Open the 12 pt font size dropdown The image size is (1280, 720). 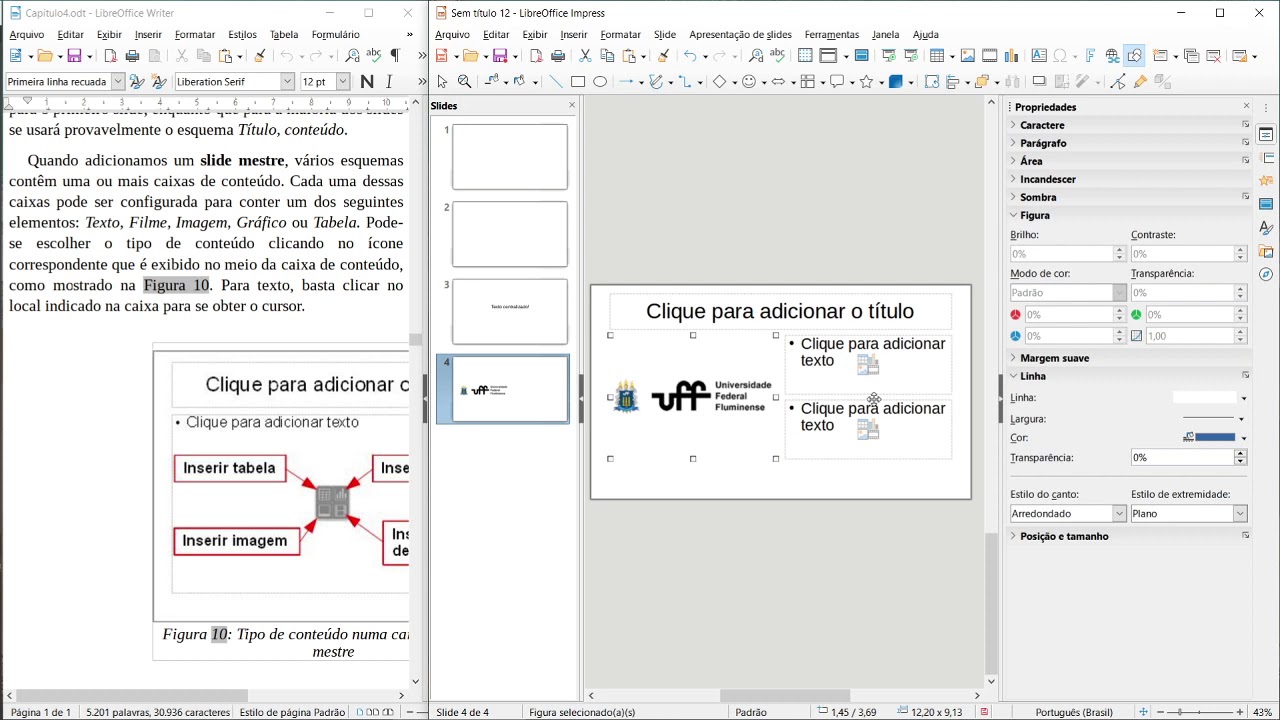(x=344, y=82)
